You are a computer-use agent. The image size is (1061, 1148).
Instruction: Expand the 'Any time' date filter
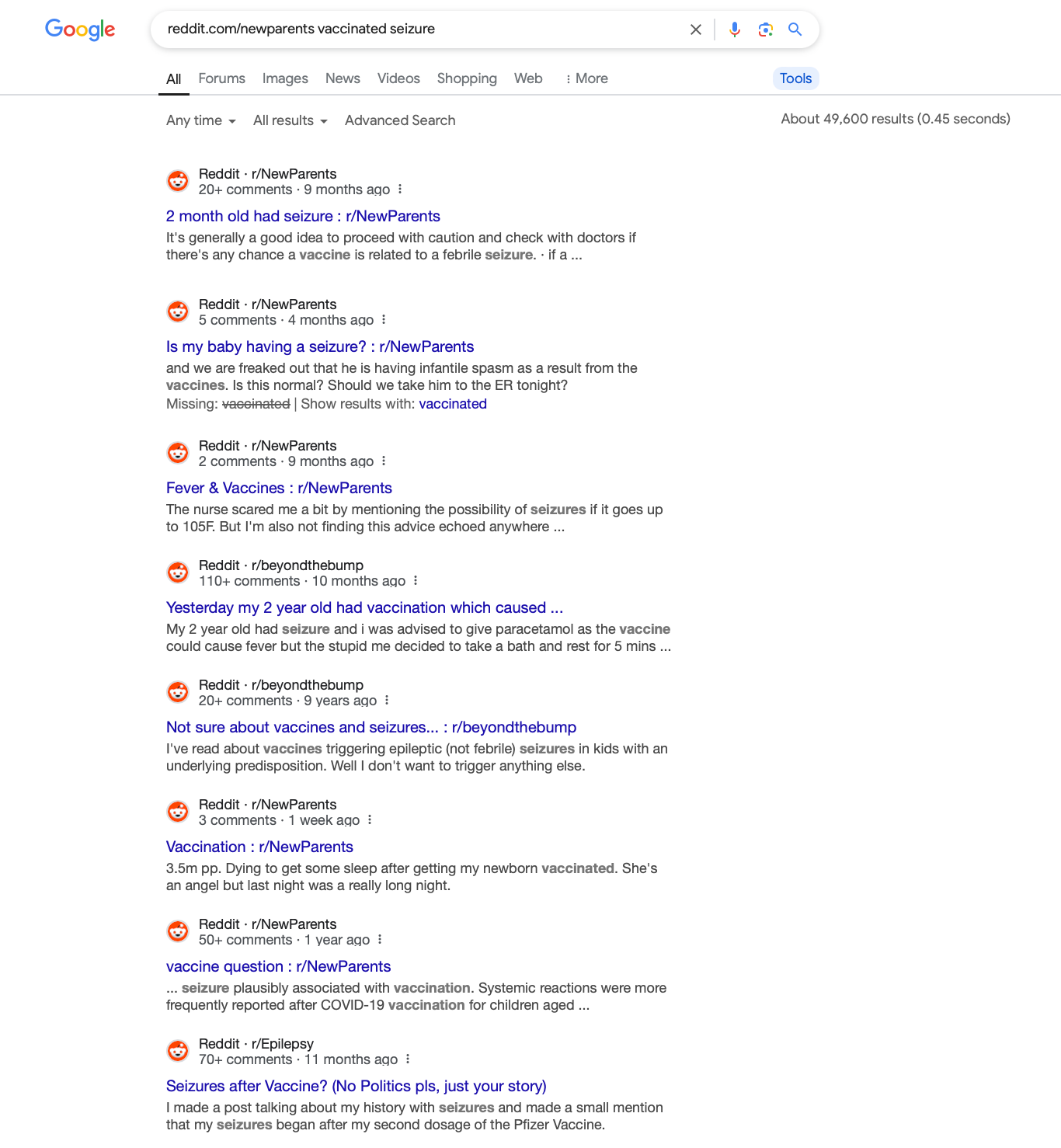click(x=201, y=120)
